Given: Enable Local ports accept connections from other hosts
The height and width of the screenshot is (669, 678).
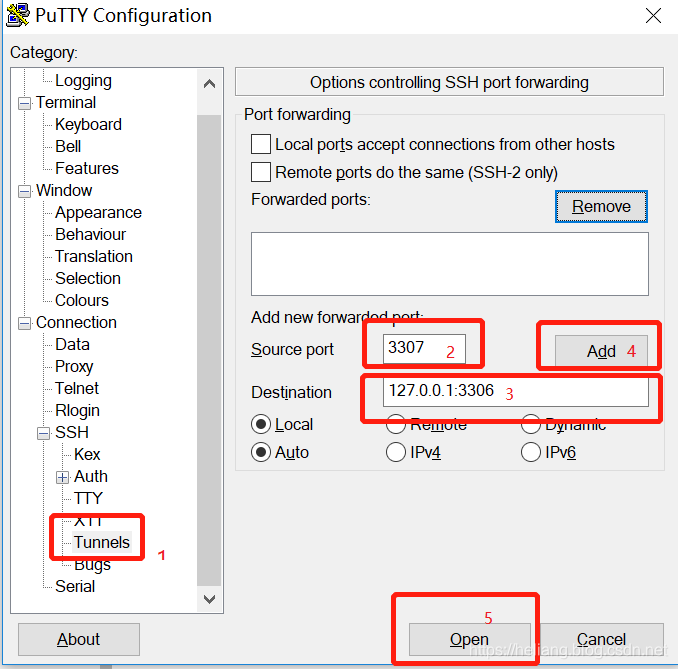Looking at the screenshot, I should 261,144.
